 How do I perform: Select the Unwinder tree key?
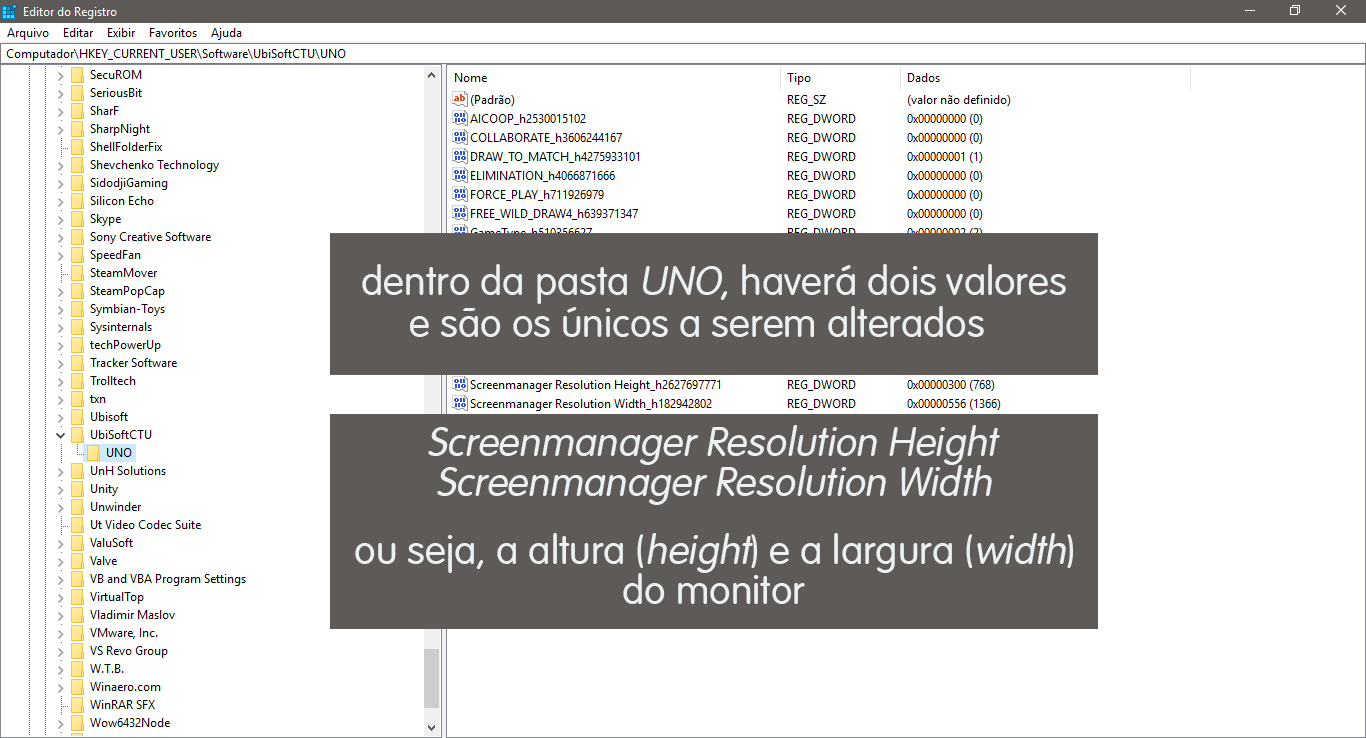tap(115, 507)
